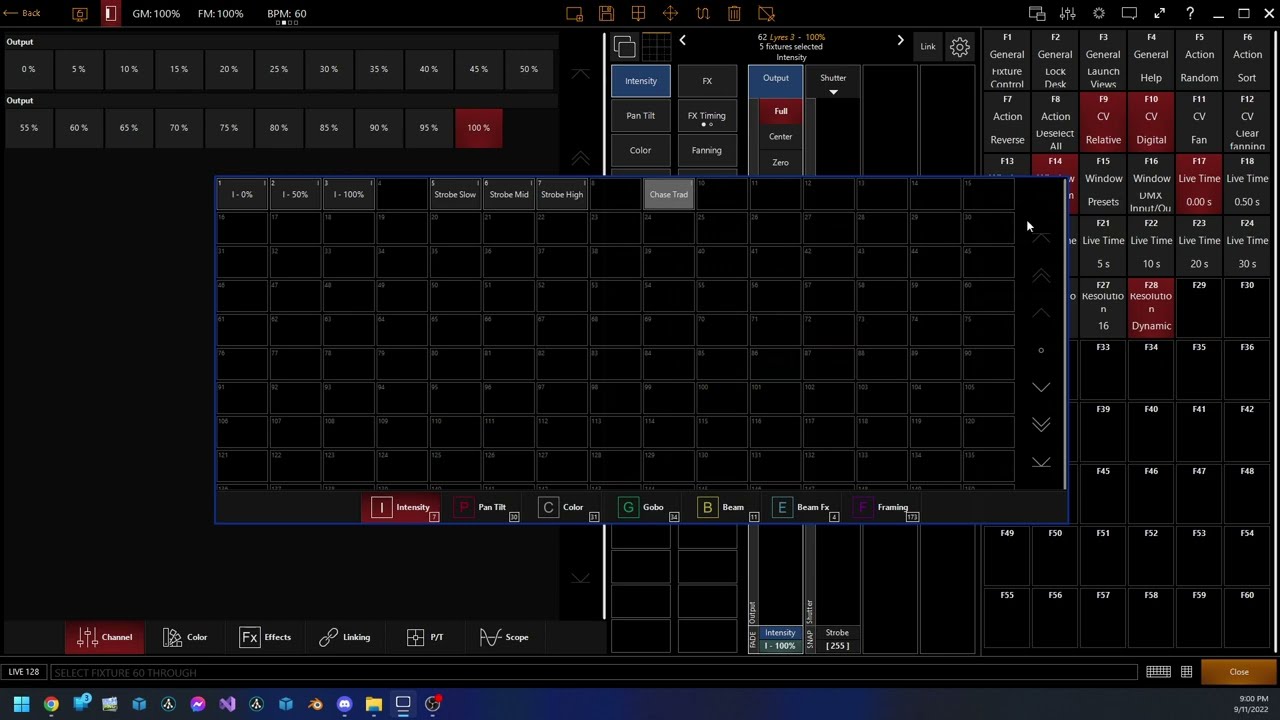The height and width of the screenshot is (720, 1280).
Task: Open File Explorer from taskbar
Action: tap(373, 704)
